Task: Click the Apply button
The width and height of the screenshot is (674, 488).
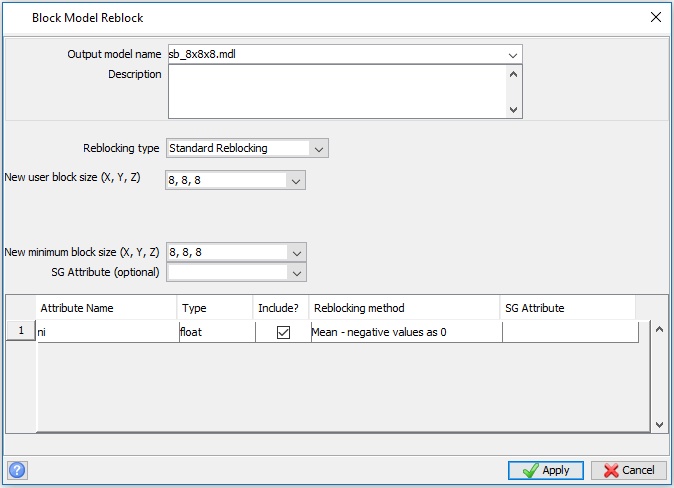Action: [546, 470]
